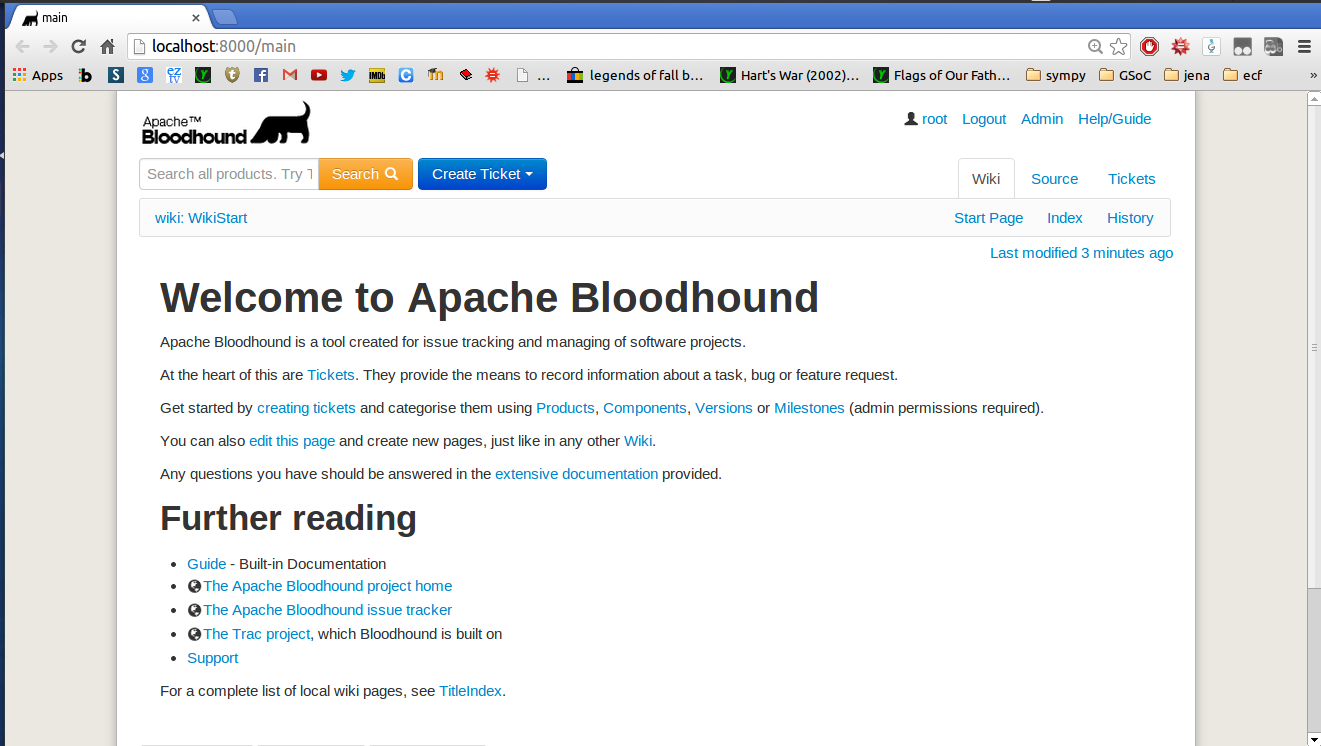This screenshot has width=1321, height=746.
Task: Go to the browser home page icon
Action: pyautogui.click(x=108, y=46)
